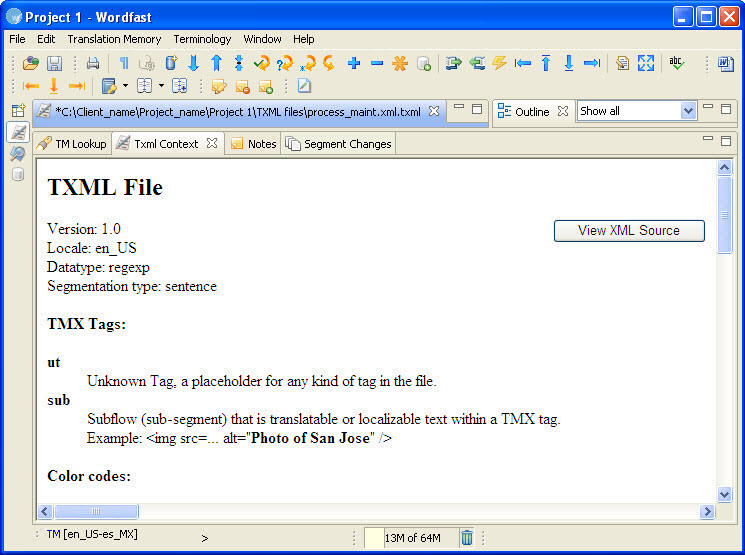Click the yellow lightning bolt icon
745x555 pixels.
tap(499, 63)
